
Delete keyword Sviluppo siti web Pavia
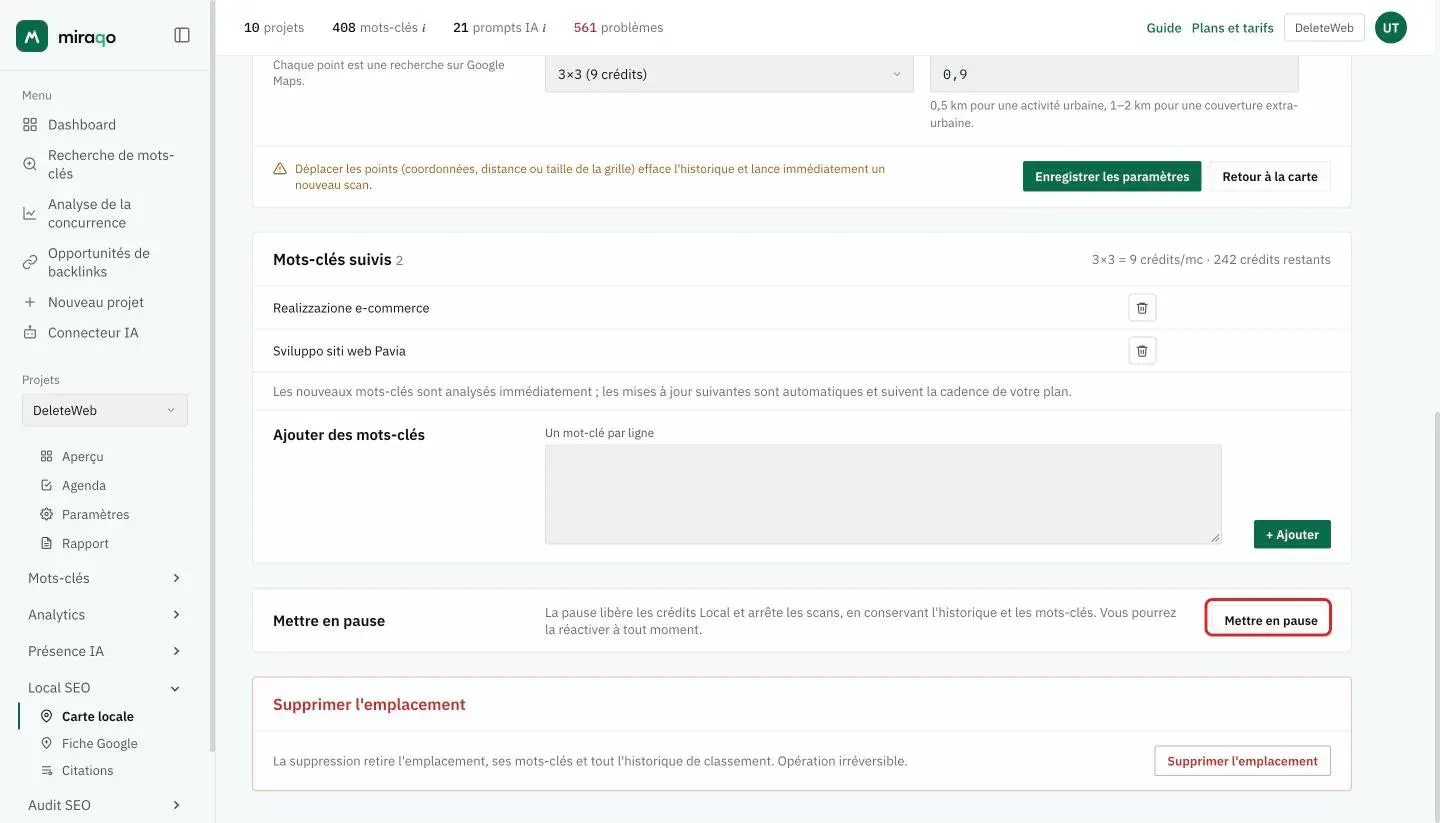click(1142, 351)
